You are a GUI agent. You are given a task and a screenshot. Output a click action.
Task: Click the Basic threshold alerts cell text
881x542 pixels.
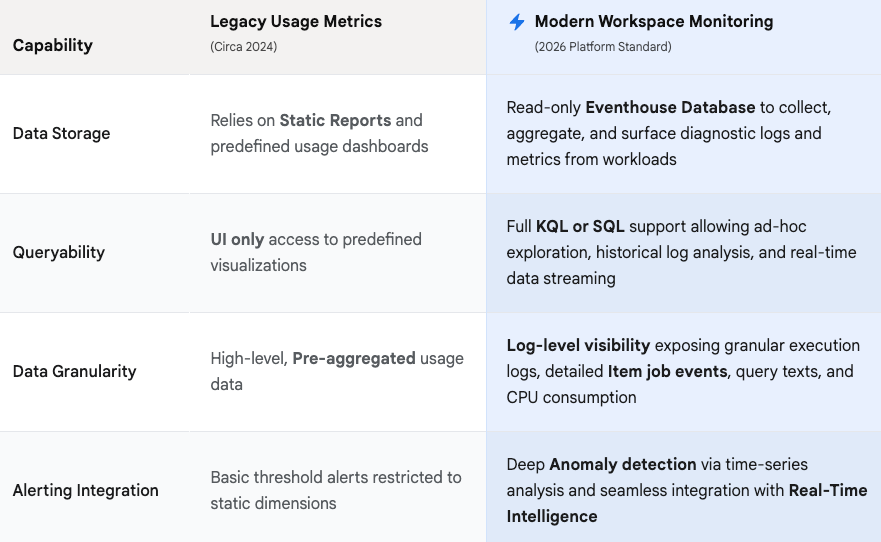tap(336, 490)
